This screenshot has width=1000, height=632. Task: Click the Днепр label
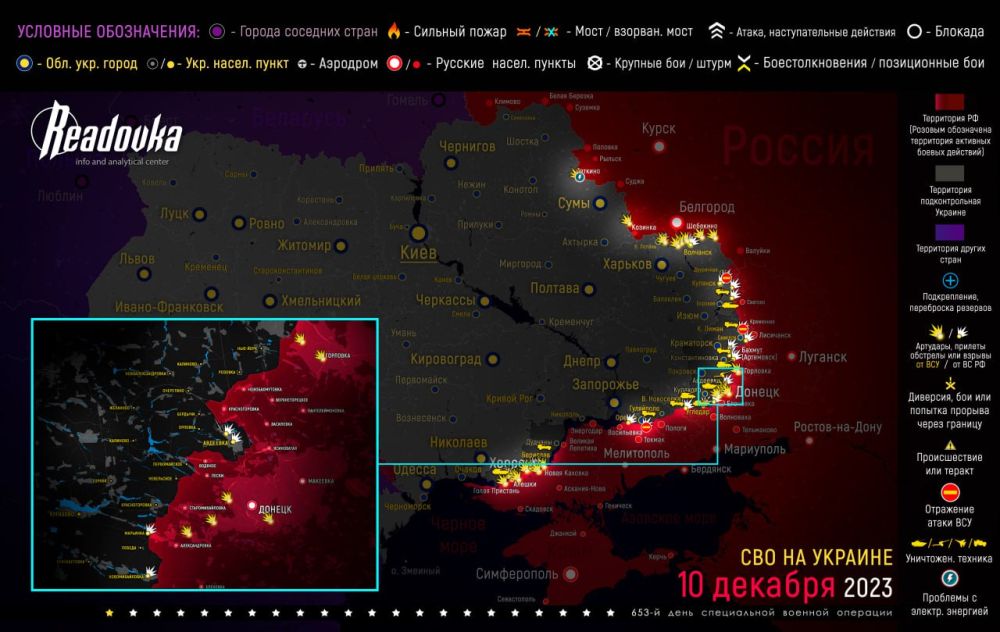click(582, 361)
